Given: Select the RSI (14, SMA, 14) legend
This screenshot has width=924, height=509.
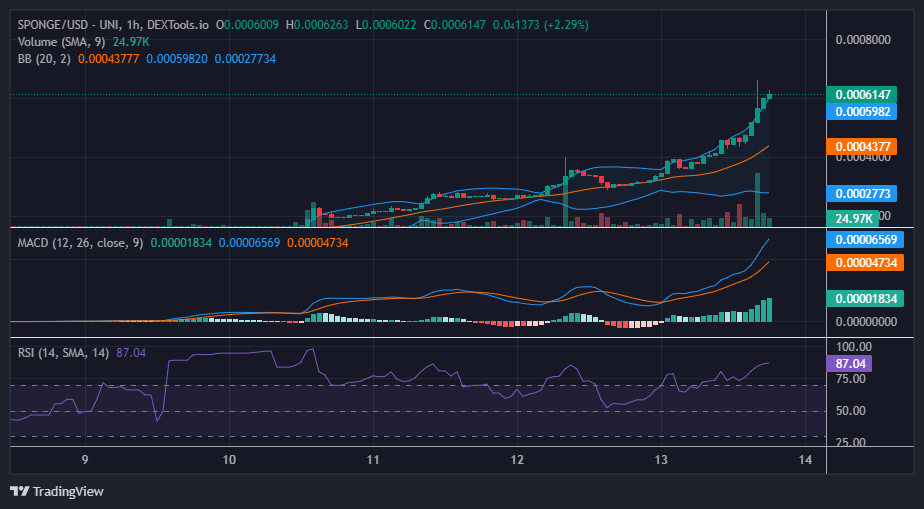Looking at the screenshot, I should pos(63,353).
